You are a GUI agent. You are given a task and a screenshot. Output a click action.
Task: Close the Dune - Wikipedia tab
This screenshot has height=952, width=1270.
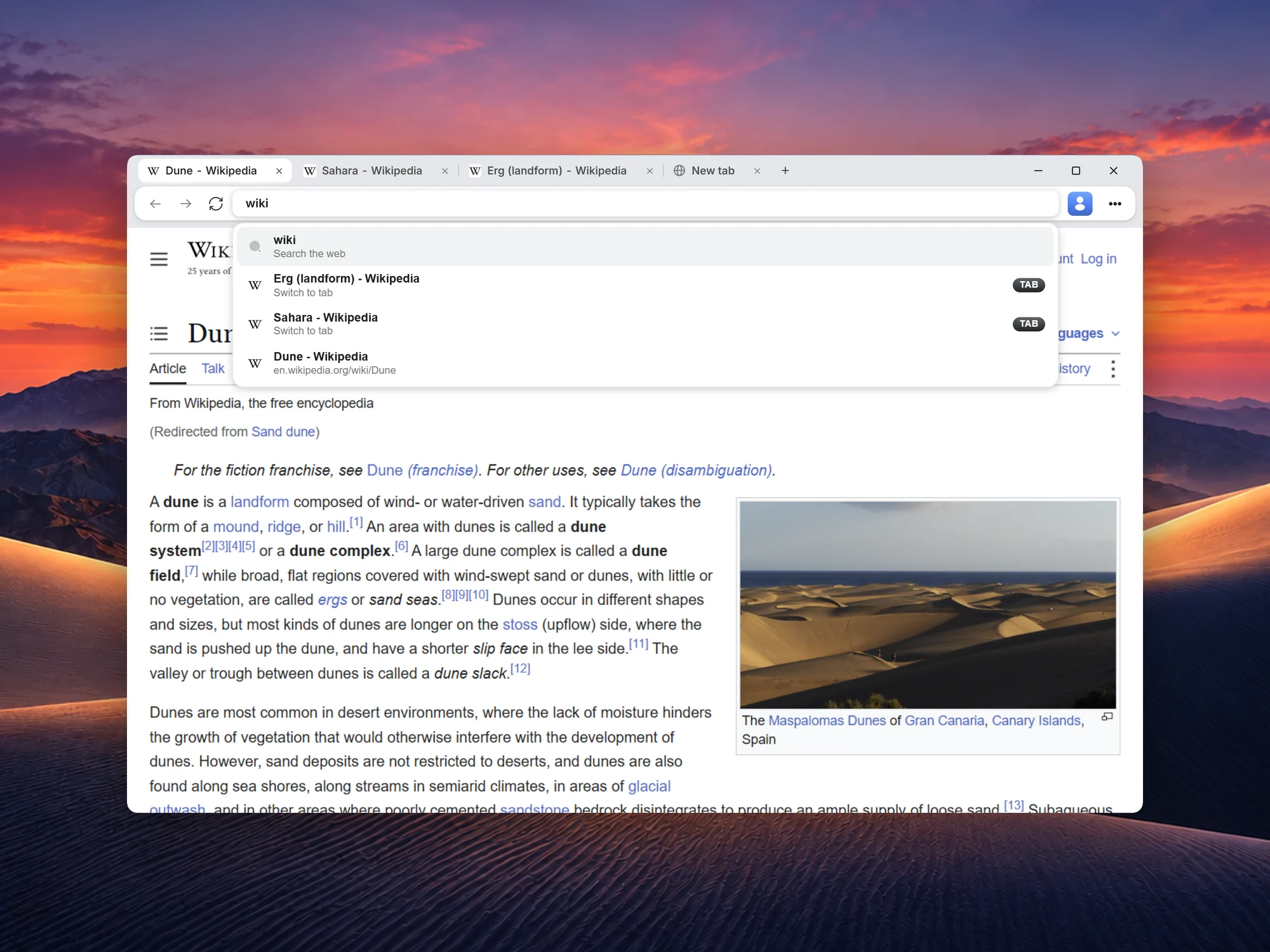pyautogui.click(x=279, y=171)
